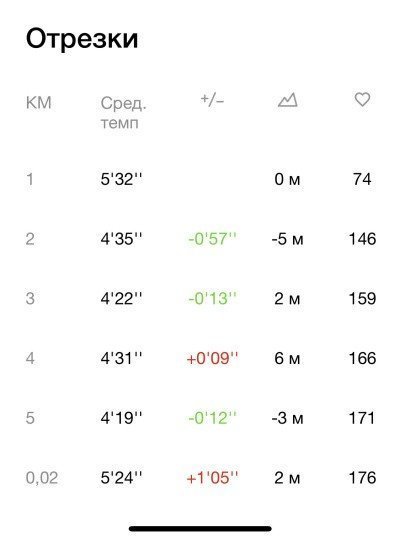
Task: Tap the elevation mountain icon header
Action: pyautogui.click(x=287, y=100)
